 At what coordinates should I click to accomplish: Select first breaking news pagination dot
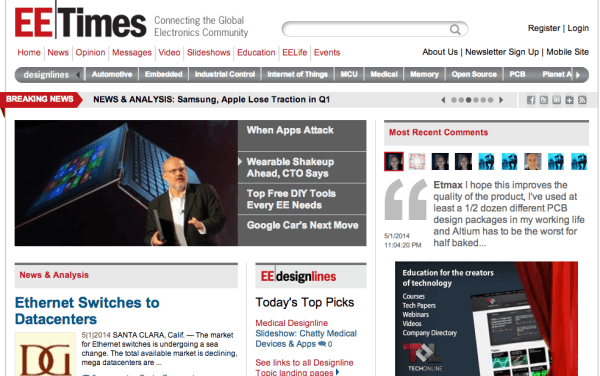454,100
